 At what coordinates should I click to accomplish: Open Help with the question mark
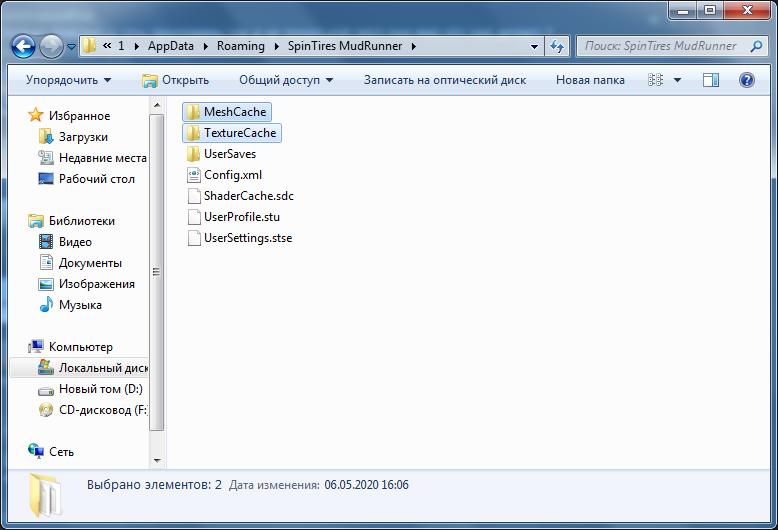747,80
